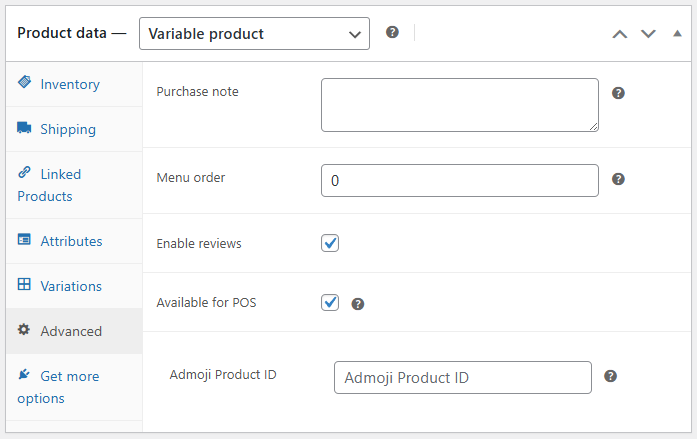The width and height of the screenshot is (697, 439).
Task: Click the Inventory tab tag icon
Action: 24,82
